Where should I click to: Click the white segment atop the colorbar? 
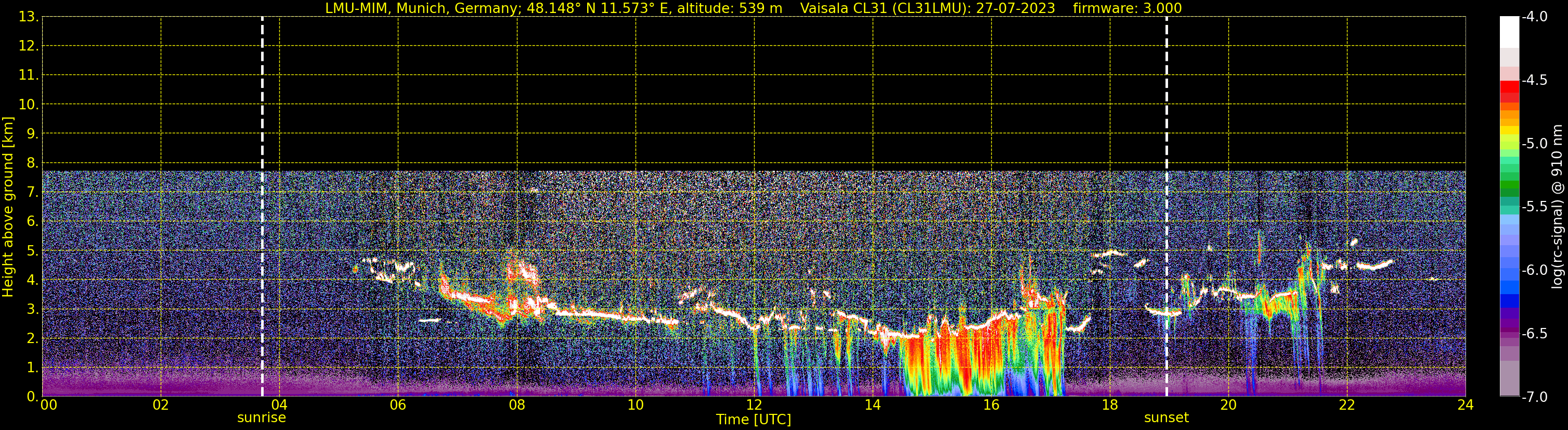pos(1510,32)
